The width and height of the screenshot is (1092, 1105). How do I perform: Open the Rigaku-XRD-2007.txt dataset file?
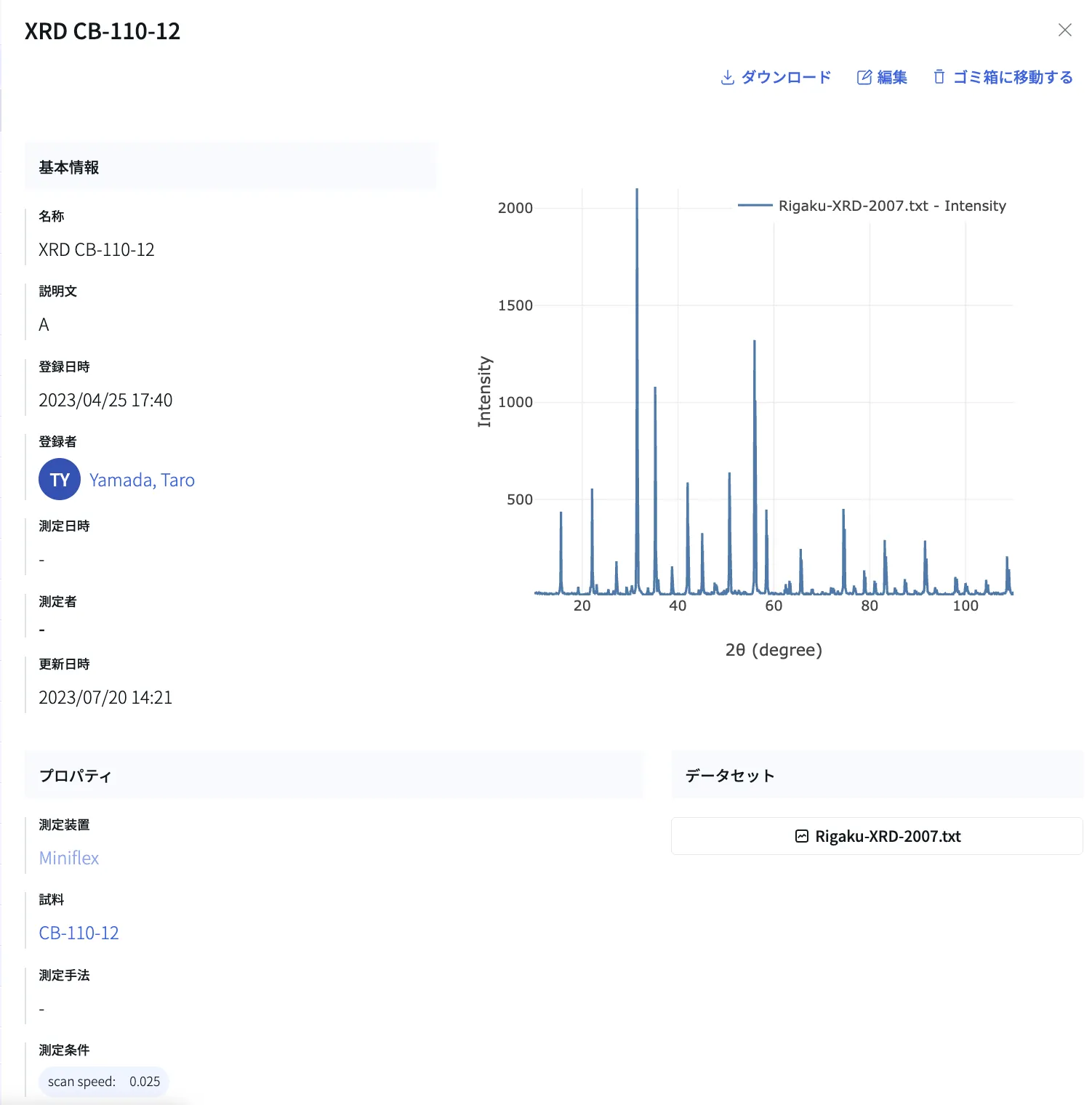click(877, 836)
